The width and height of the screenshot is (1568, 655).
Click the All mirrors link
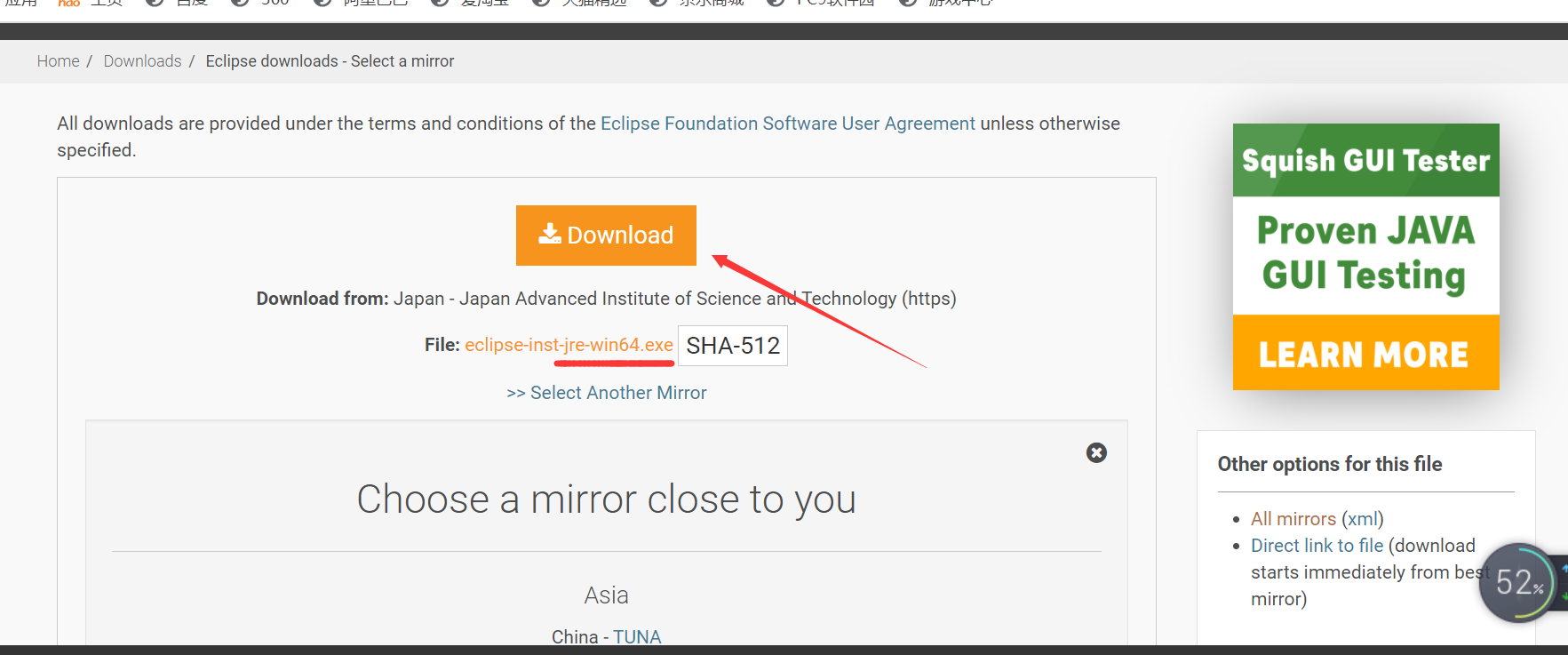point(1293,519)
